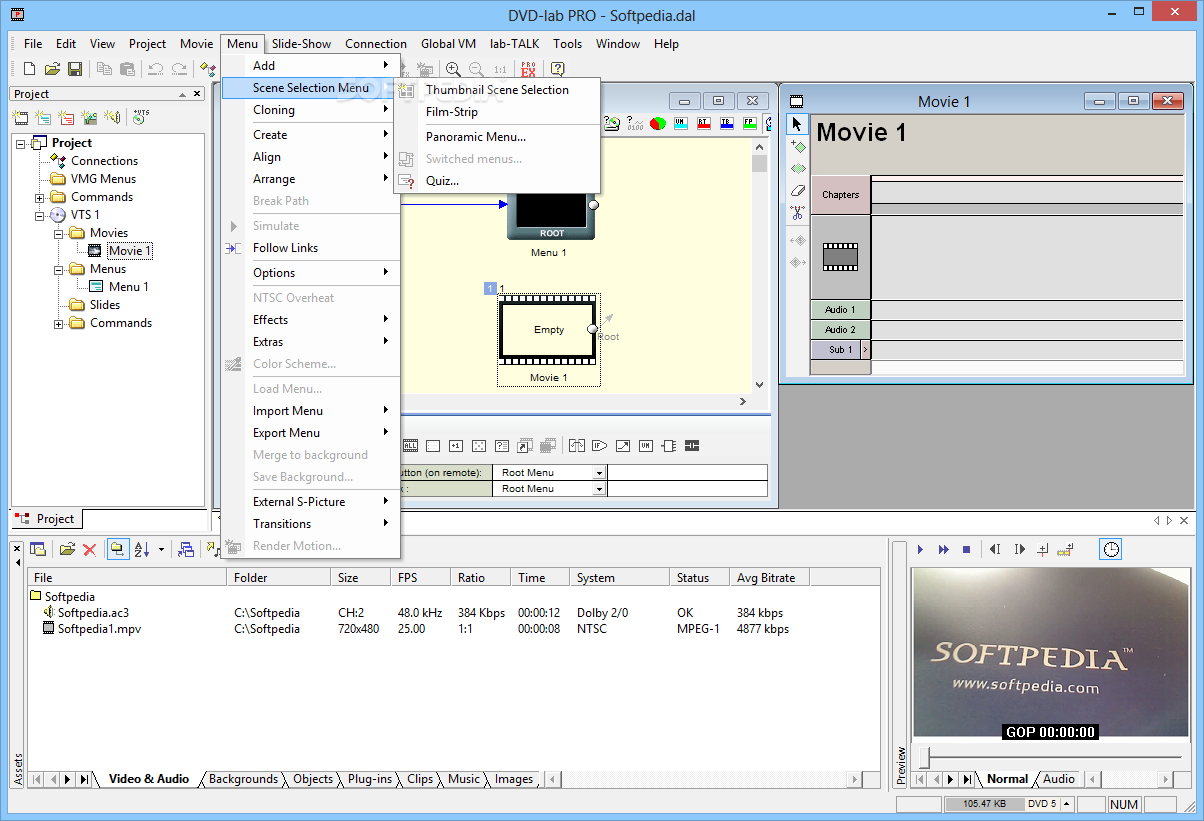Choose Panoramic Menu... submenu item
Image resolution: width=1204 pixels, height=821 pixels.
point(497,137)
